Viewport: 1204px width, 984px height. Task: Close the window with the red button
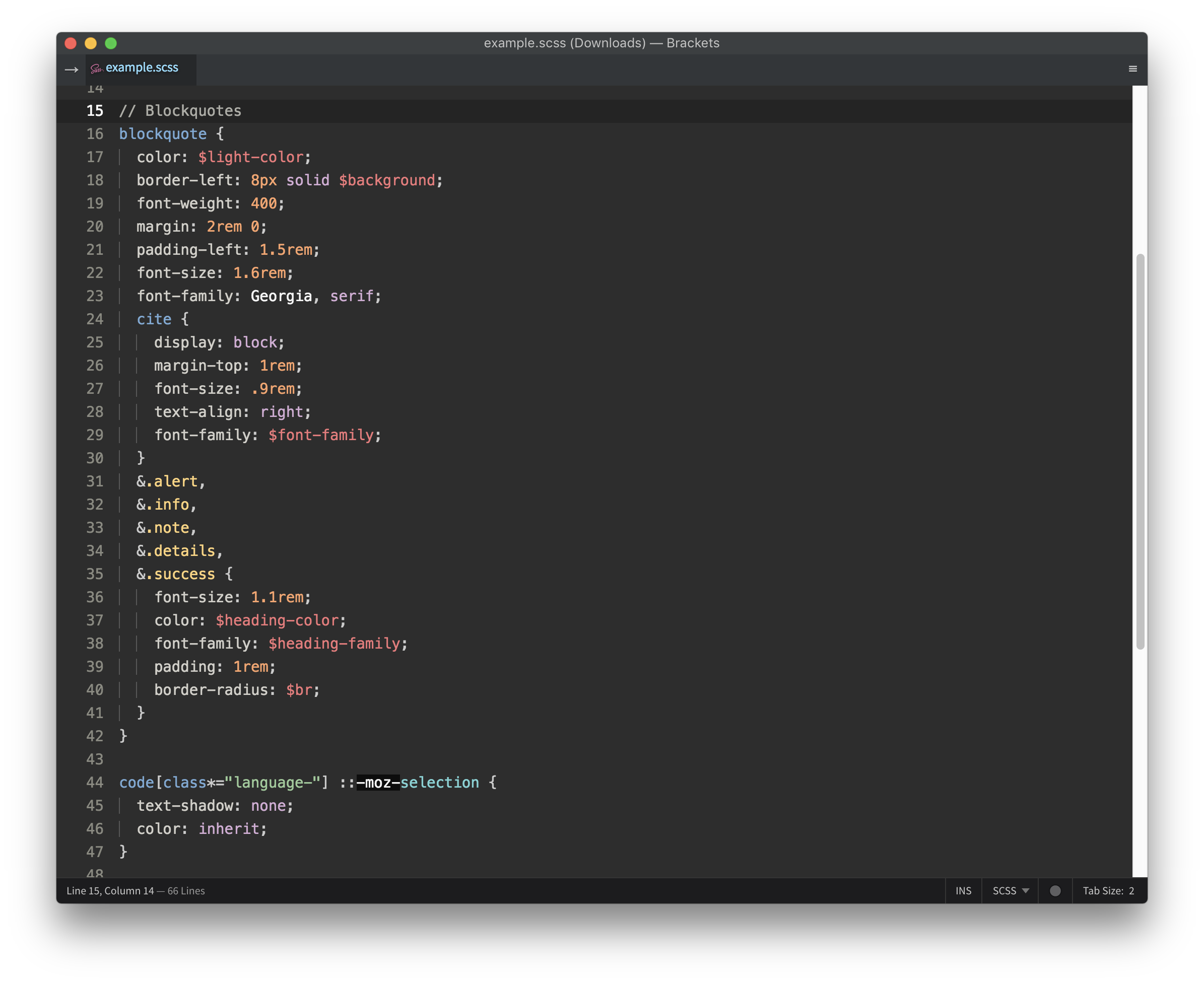point(71,43)
